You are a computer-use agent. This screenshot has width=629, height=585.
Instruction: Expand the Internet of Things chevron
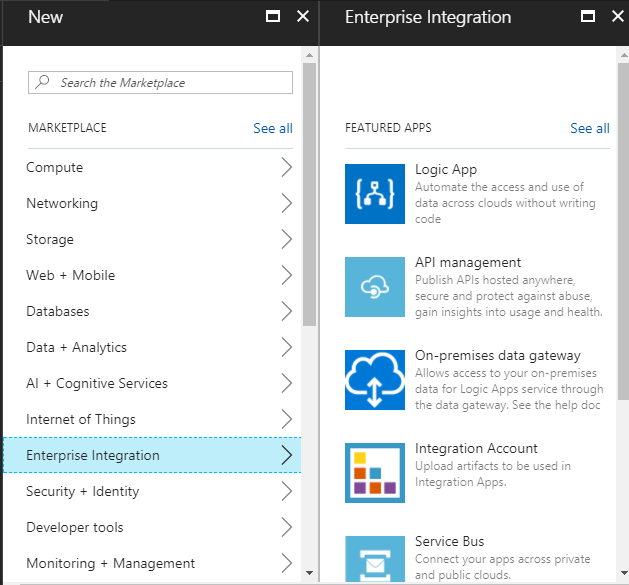pyautogui.click(x=286, y=419)
